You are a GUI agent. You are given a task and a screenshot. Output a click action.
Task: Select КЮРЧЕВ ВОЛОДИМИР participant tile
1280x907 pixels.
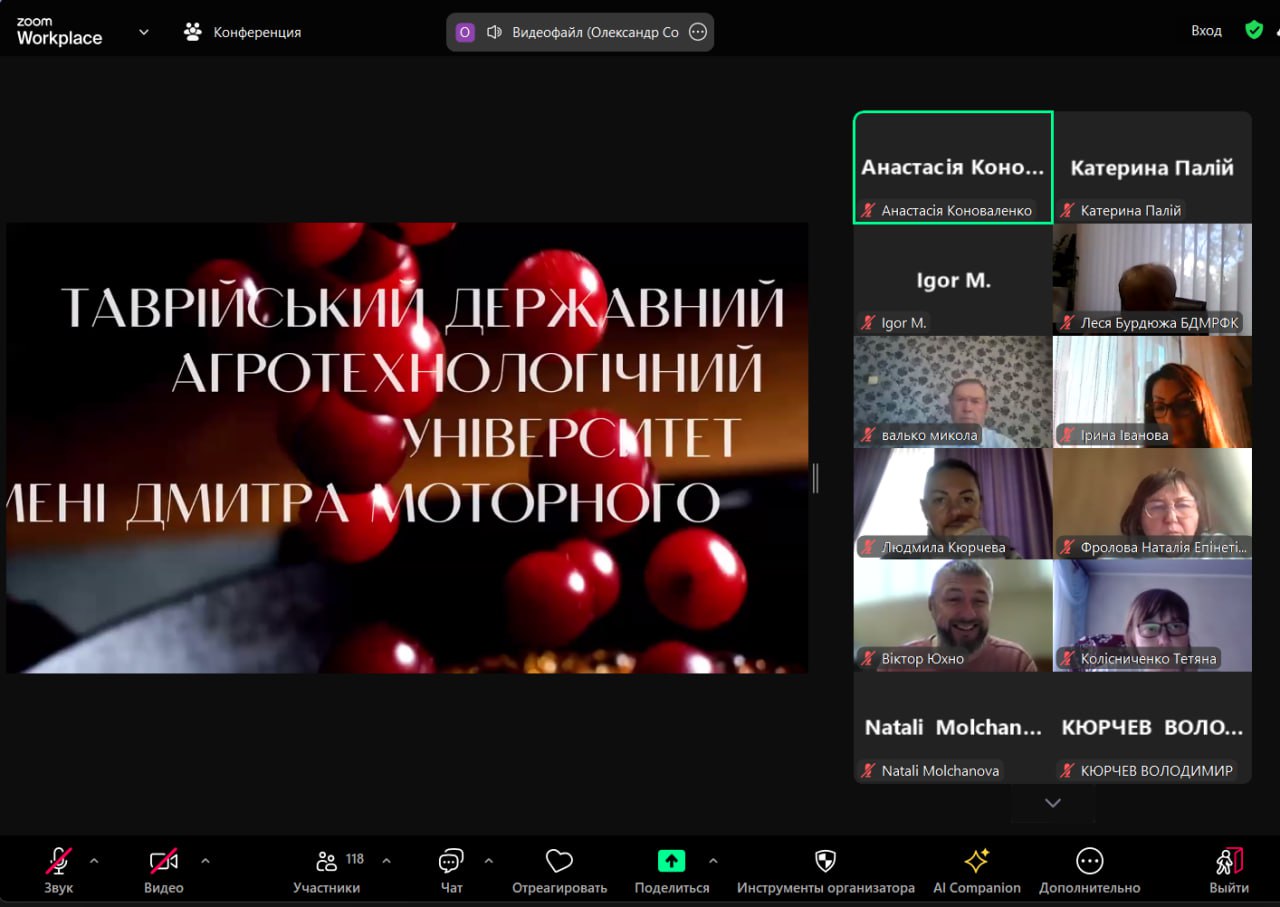pyautogui.click(x=1152, y=727)
